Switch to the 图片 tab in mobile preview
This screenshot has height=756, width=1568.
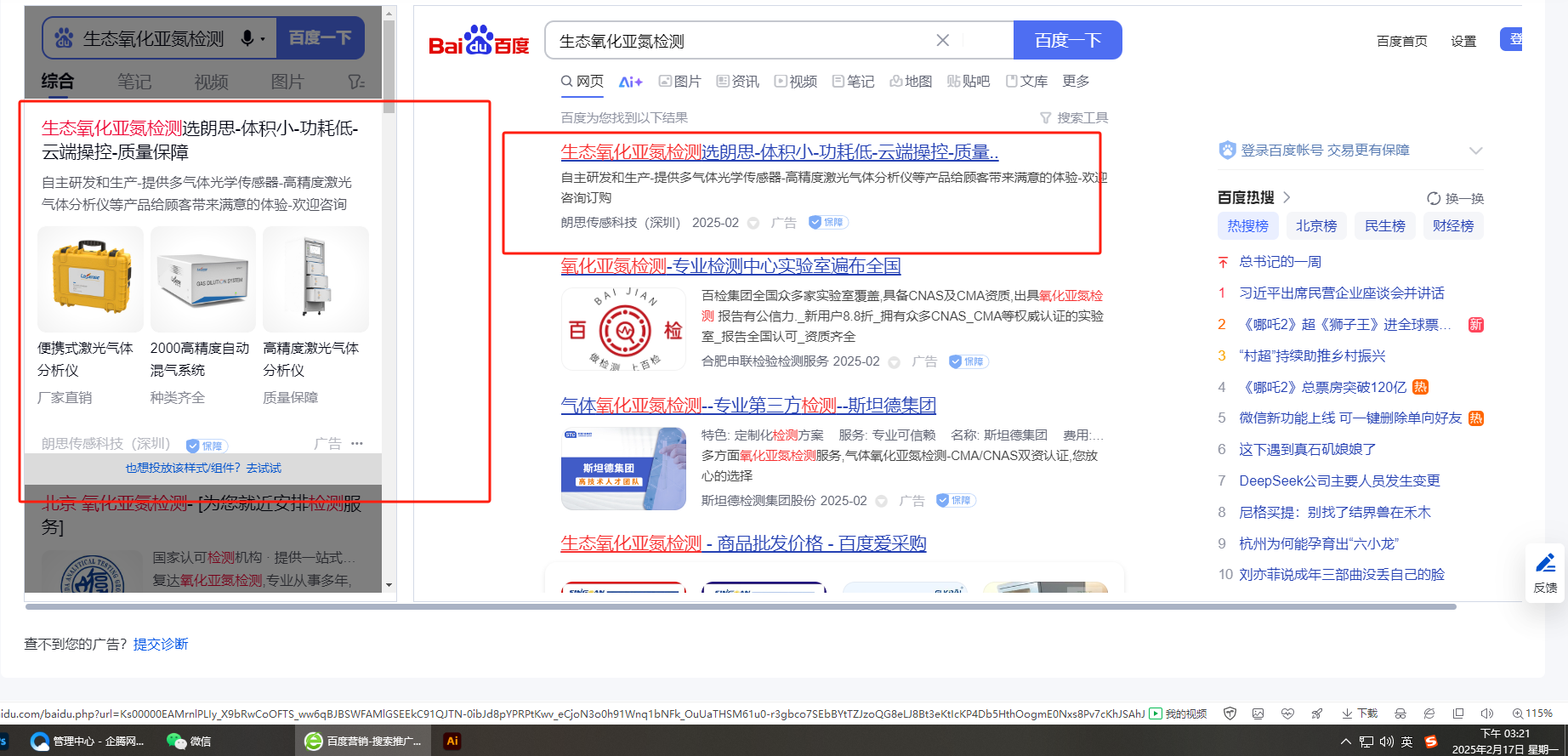pos(287,82)
